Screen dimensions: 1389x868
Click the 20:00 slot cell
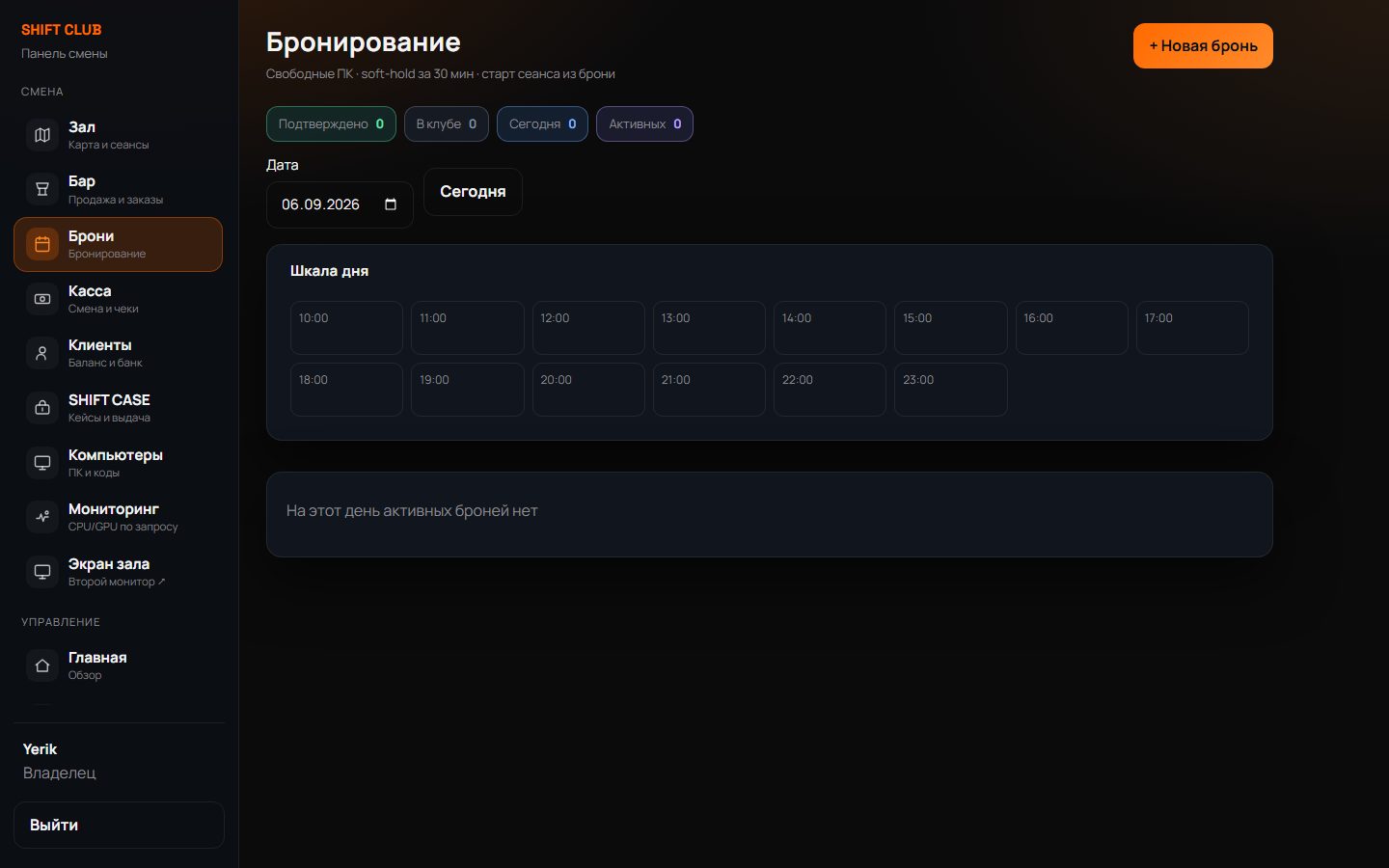(x=588, y=390)
